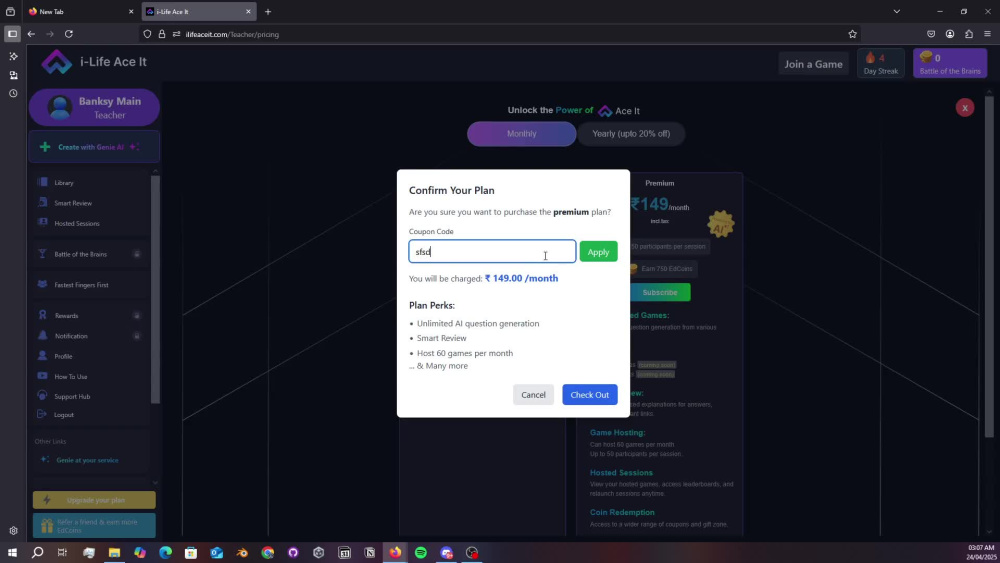Focus the Coupon Code input field

click(x=492, y=251)
